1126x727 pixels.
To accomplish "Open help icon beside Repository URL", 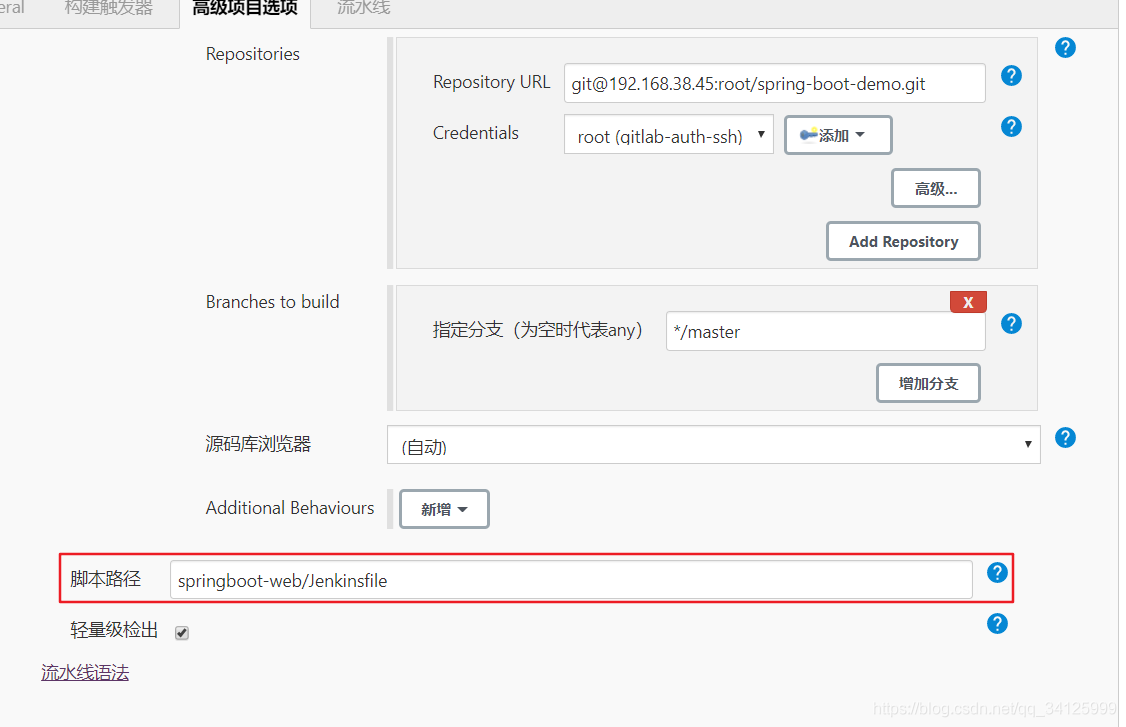I will click(1011, 75).
